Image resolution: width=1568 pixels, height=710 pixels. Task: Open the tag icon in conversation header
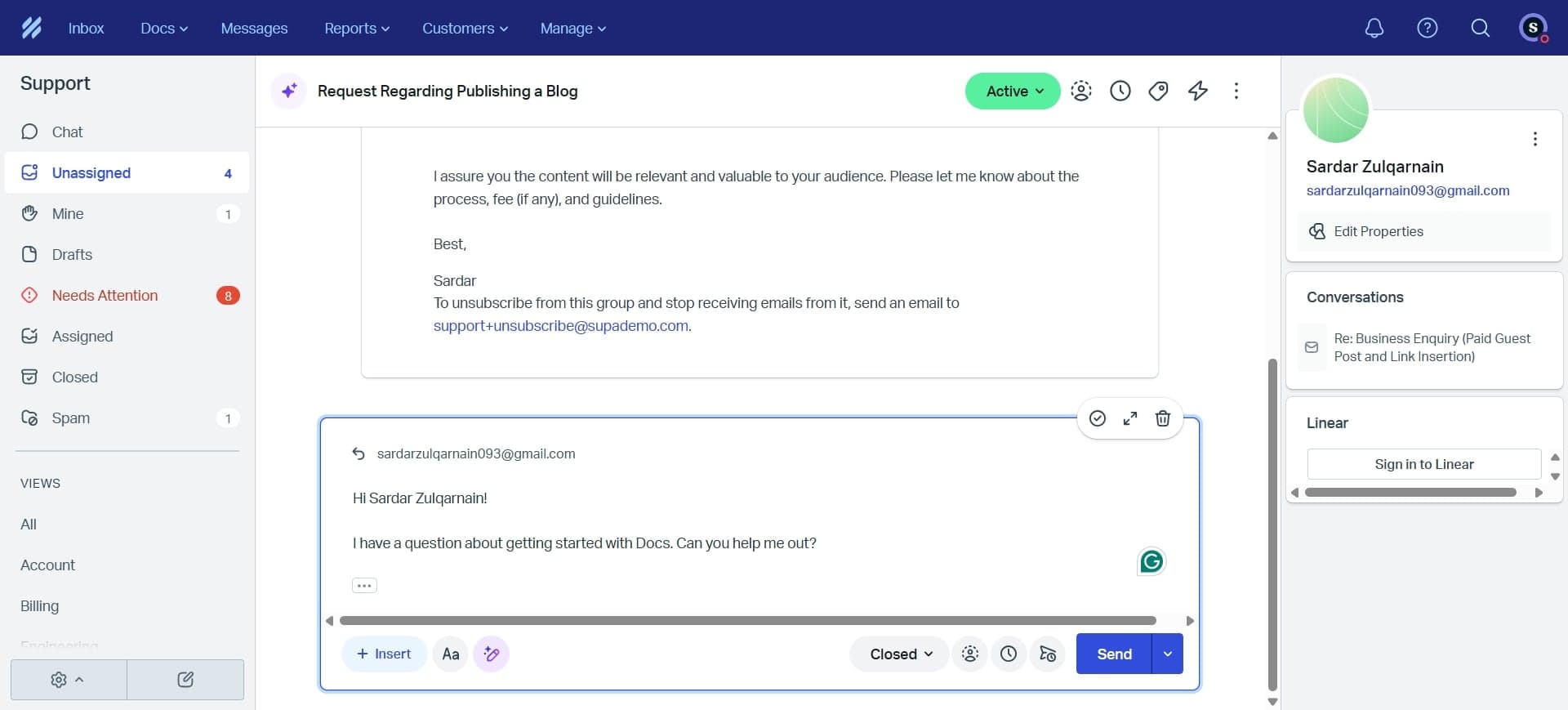(1158, 91)
